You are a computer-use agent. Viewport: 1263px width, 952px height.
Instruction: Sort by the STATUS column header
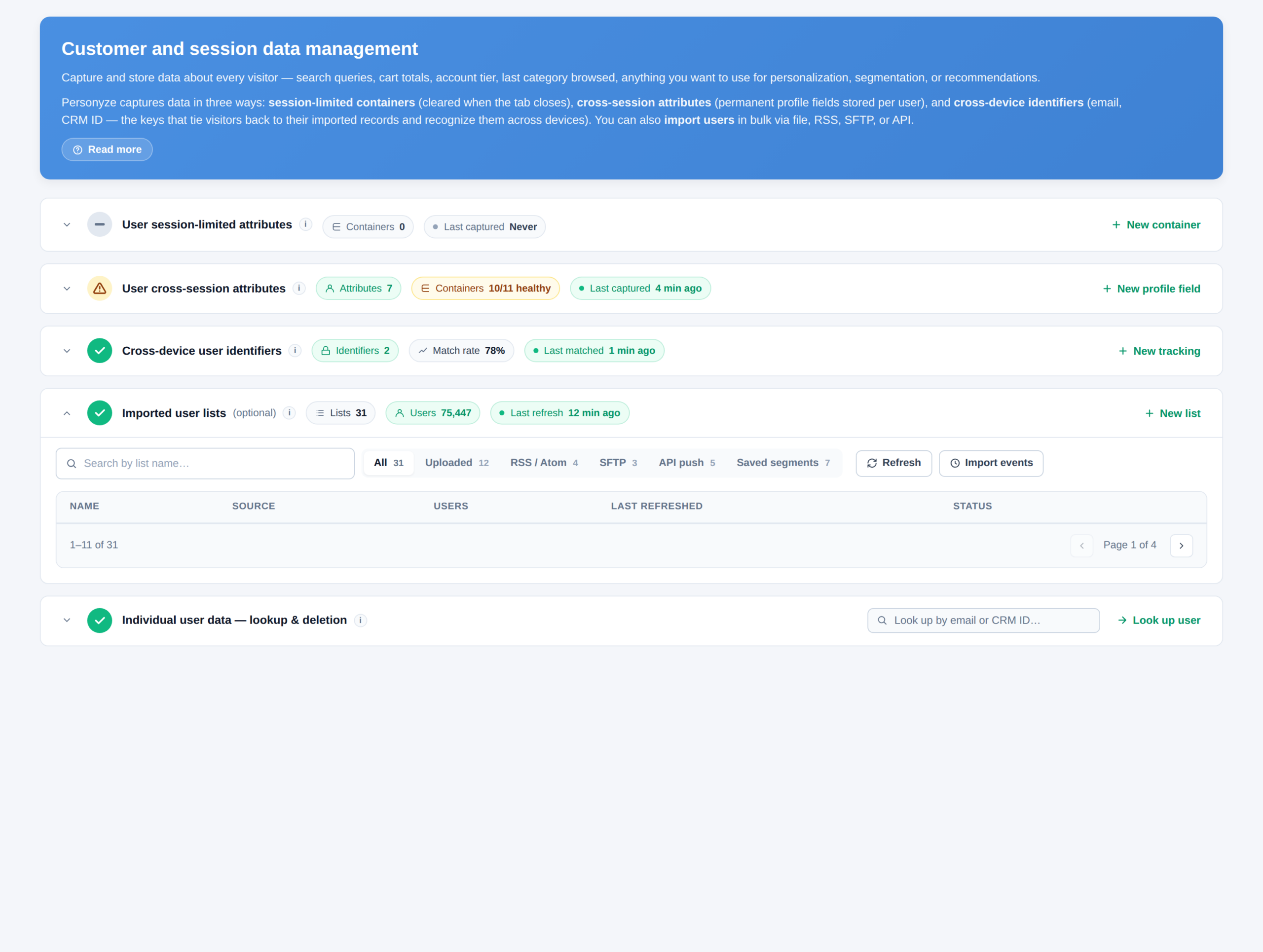tap(972, 506)
